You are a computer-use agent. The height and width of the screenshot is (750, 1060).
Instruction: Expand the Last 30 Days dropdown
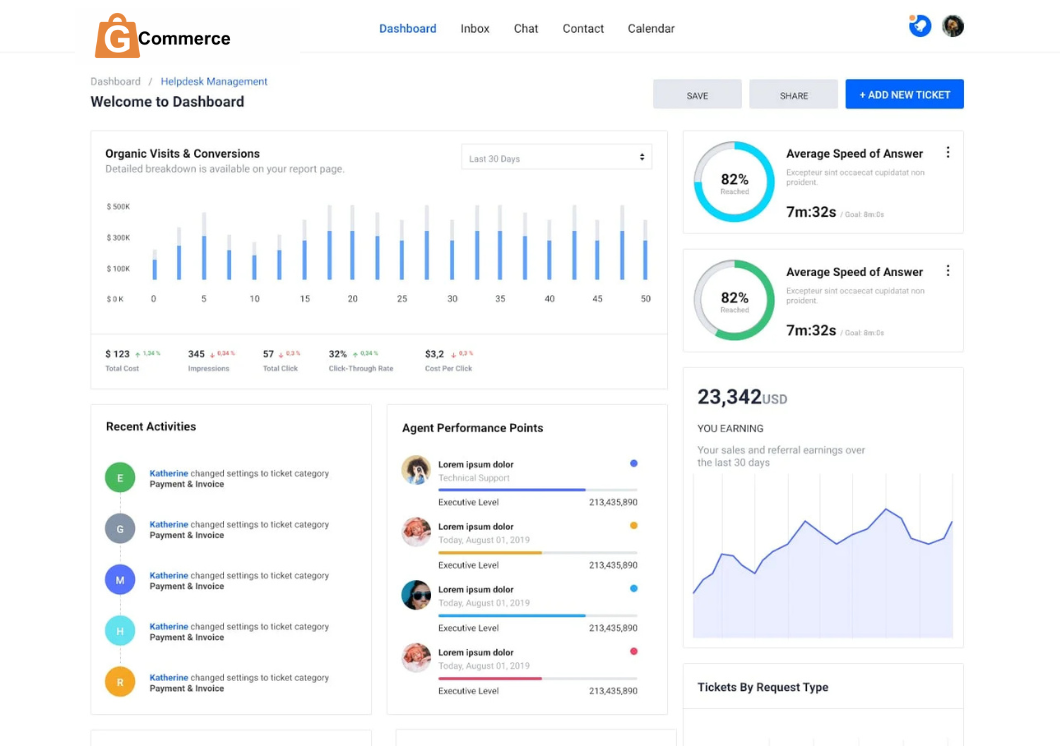tap(556, 158)
